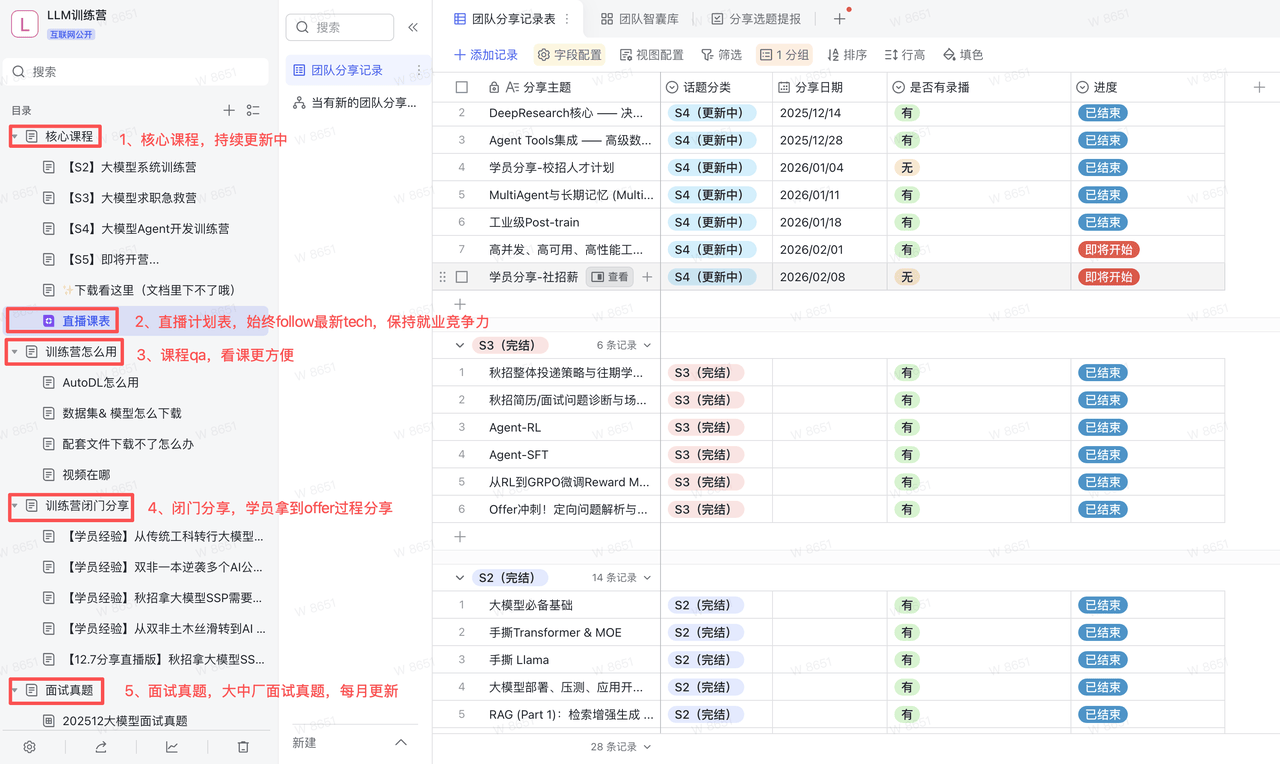Open more options beside 团队分享记录 view
The width and height of the screenshot is (1280, 764).
tap(419, 70)
